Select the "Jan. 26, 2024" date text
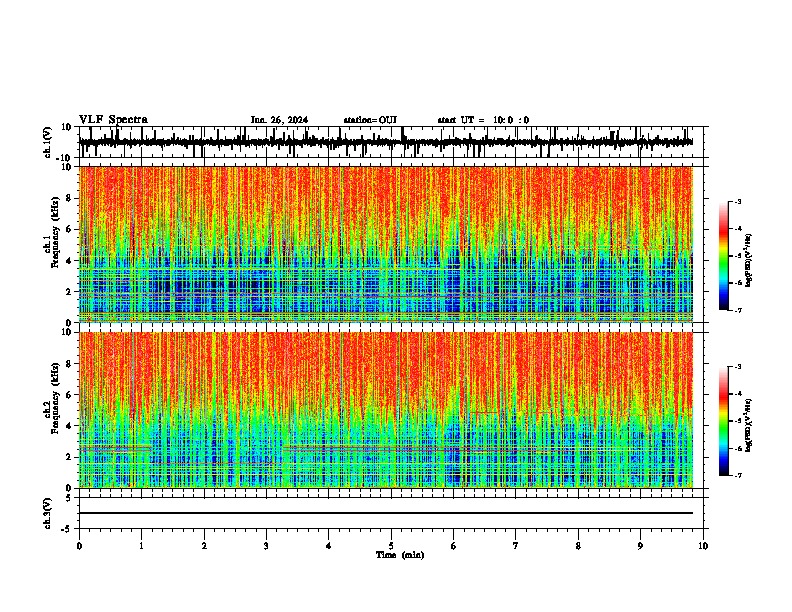The width and height of the screenshot is (792, 612). [279, 120]
